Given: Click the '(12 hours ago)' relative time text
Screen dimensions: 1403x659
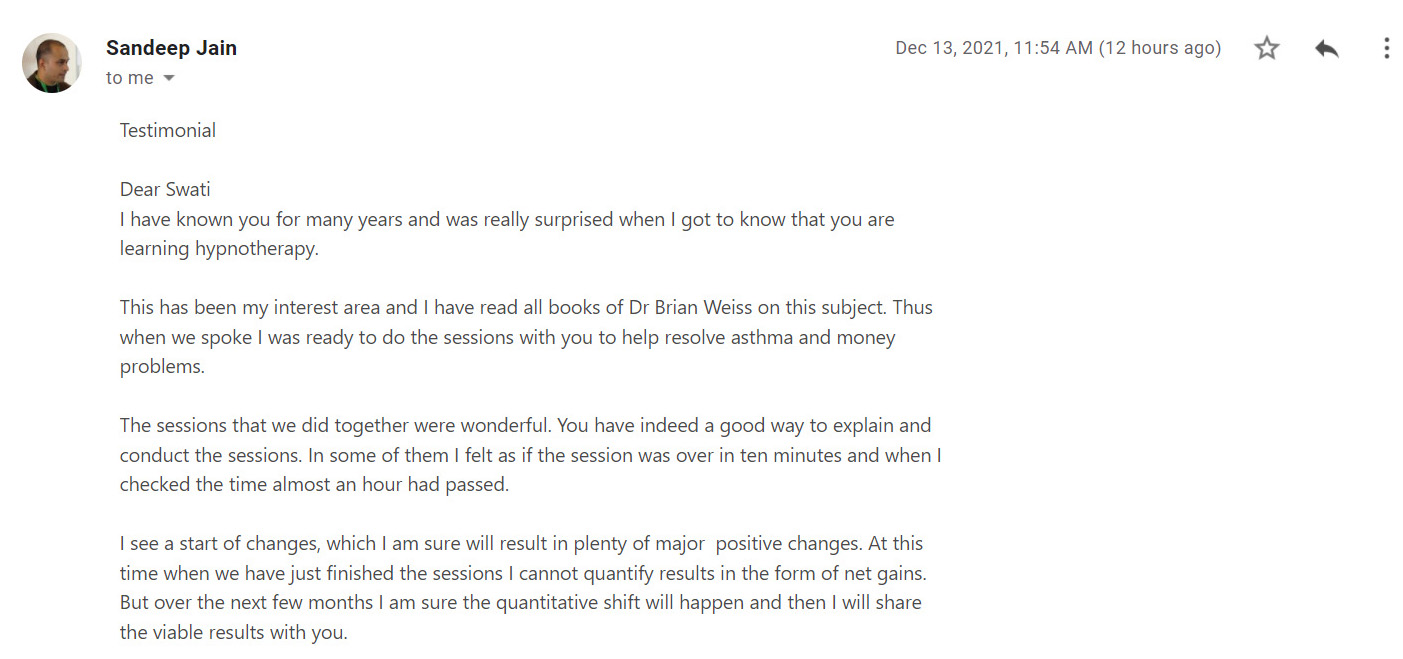Looking at the screenshot, I should [1160, 48].
